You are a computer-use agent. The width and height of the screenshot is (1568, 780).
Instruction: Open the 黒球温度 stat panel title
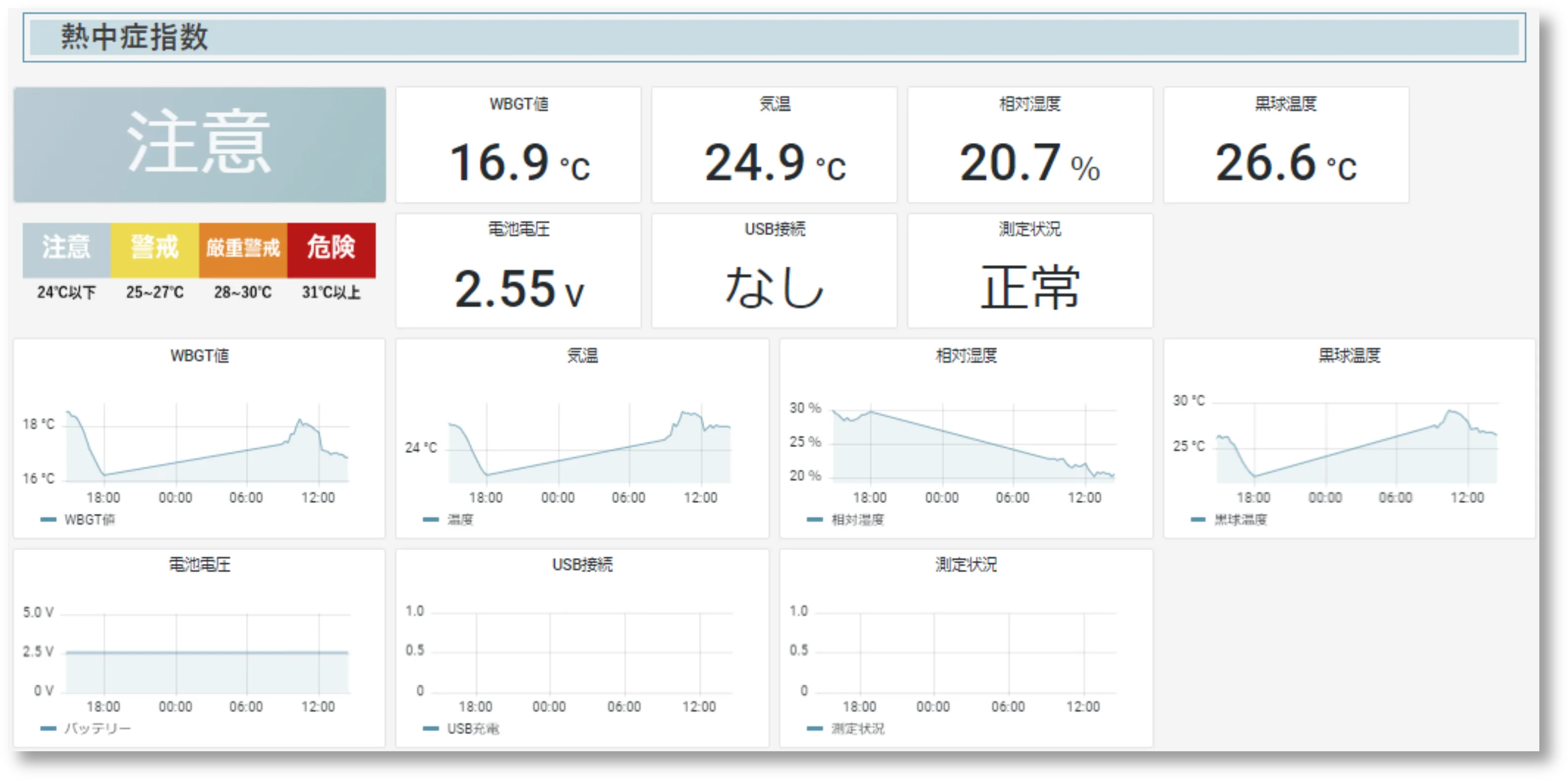point(1286,104)
